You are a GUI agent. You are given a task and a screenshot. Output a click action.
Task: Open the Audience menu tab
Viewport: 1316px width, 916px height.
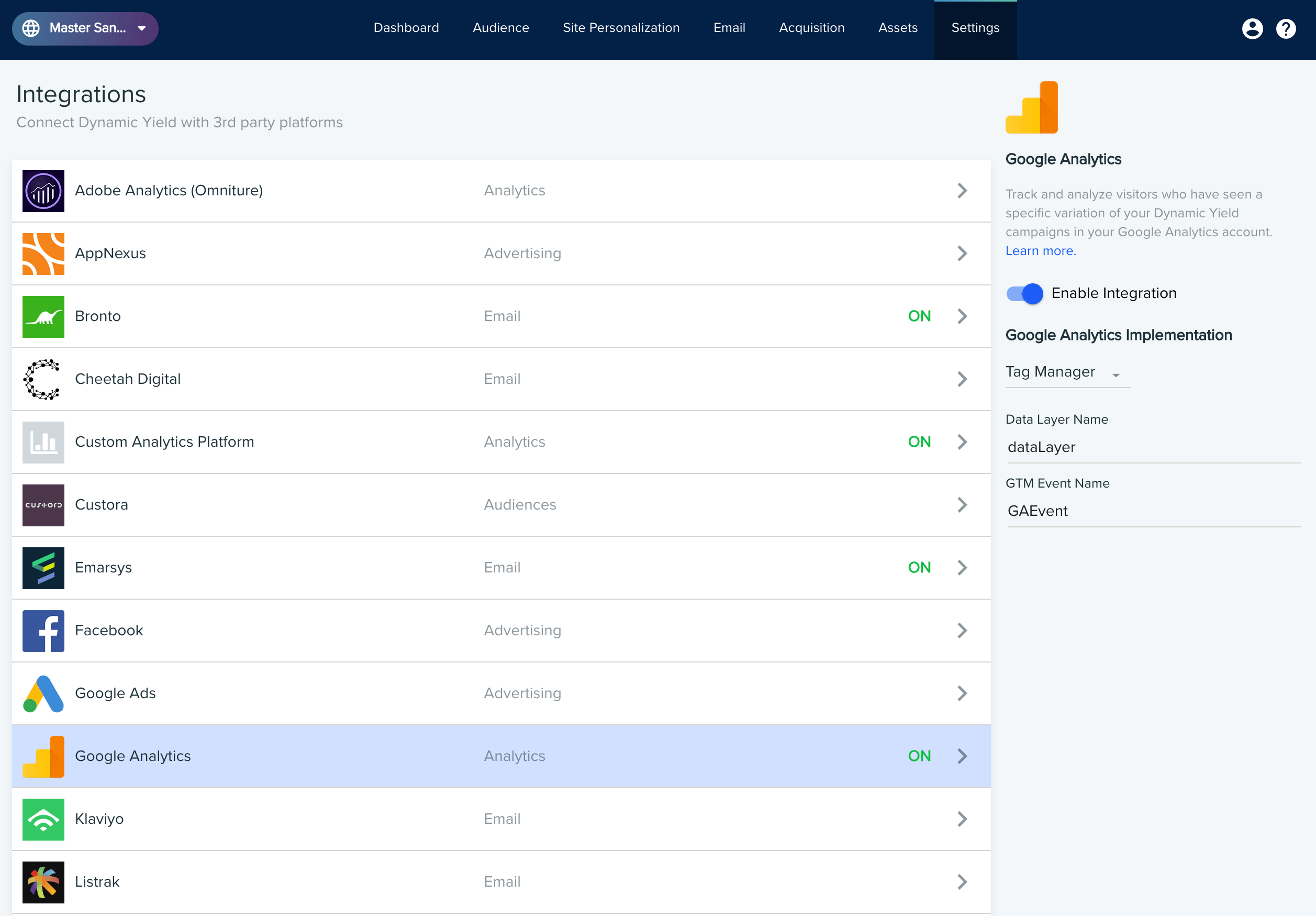500,28
